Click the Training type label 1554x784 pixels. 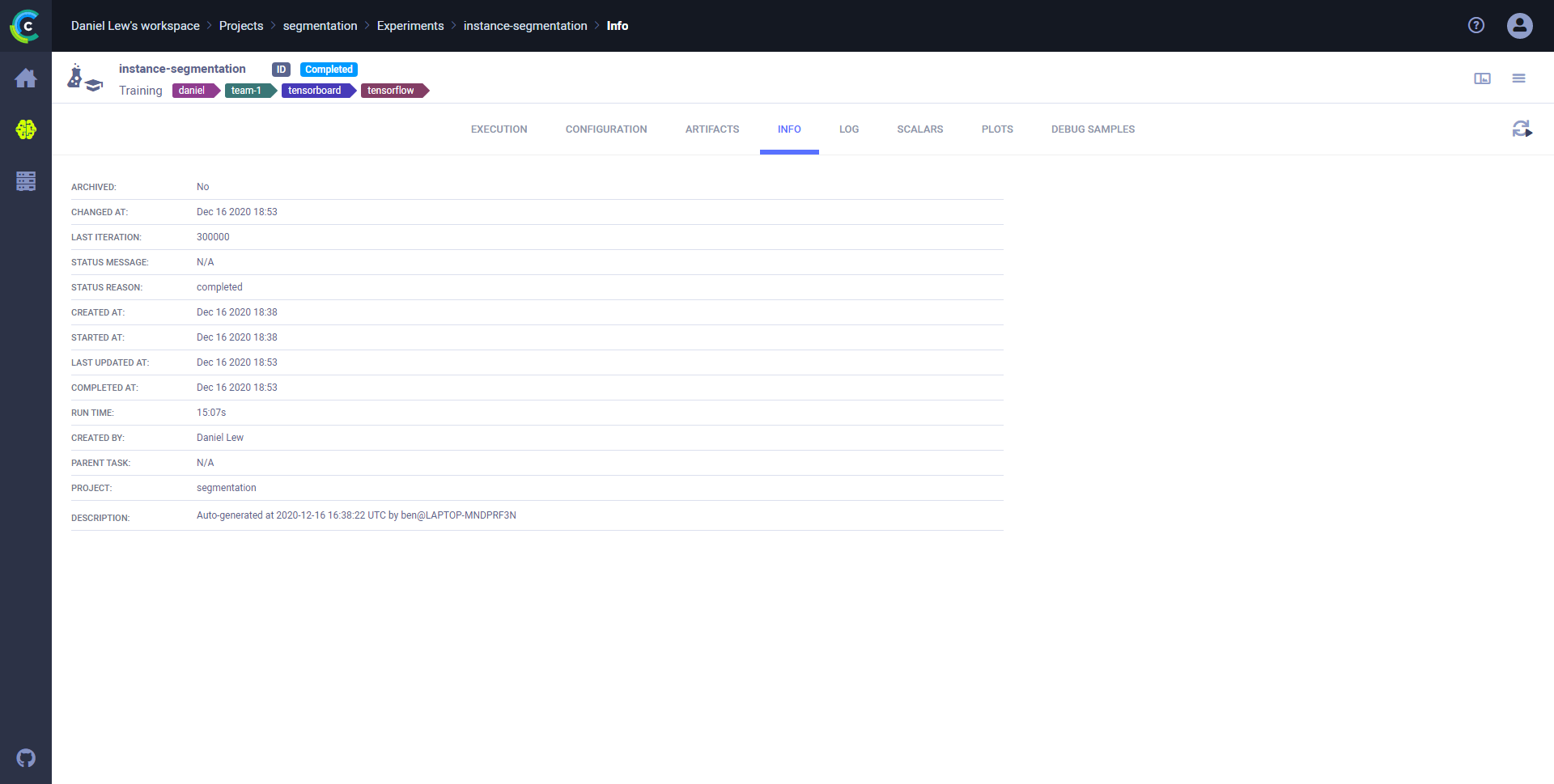pyautogui.click(x=141, y=91)
